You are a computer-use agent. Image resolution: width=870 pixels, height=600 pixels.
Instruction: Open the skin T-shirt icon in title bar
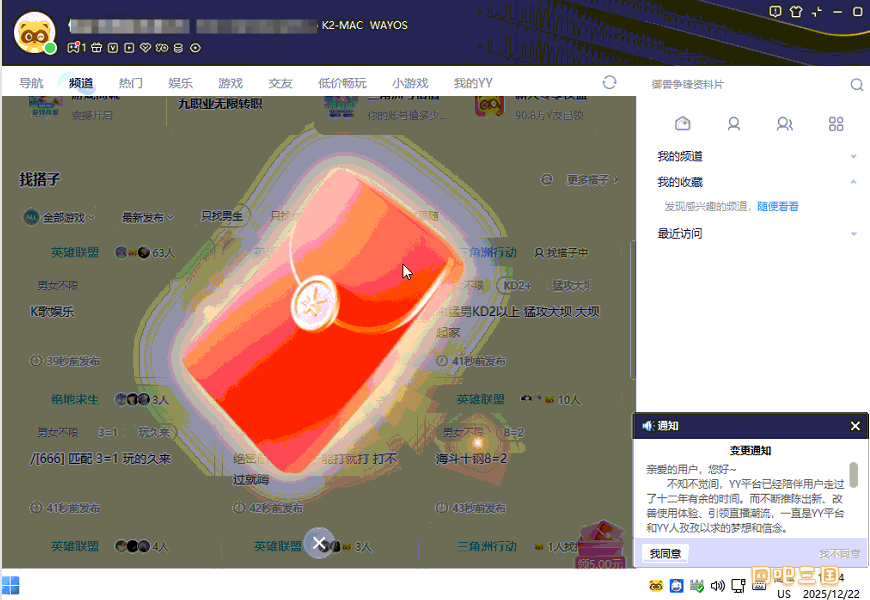point(796,12)
